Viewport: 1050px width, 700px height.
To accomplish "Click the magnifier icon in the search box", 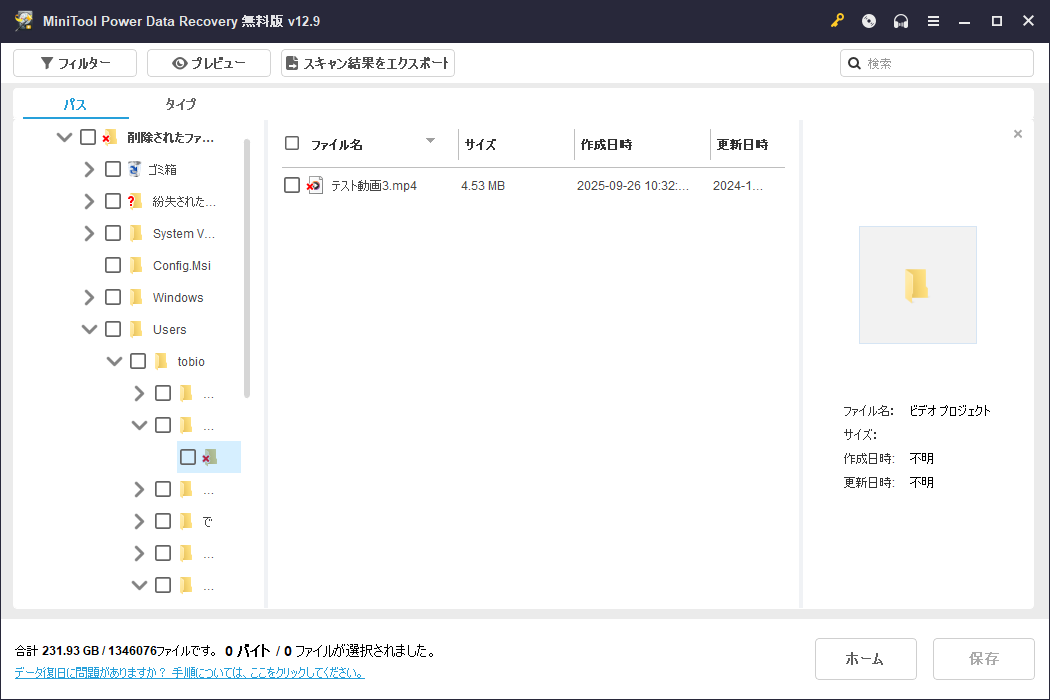I will point(854,63).
